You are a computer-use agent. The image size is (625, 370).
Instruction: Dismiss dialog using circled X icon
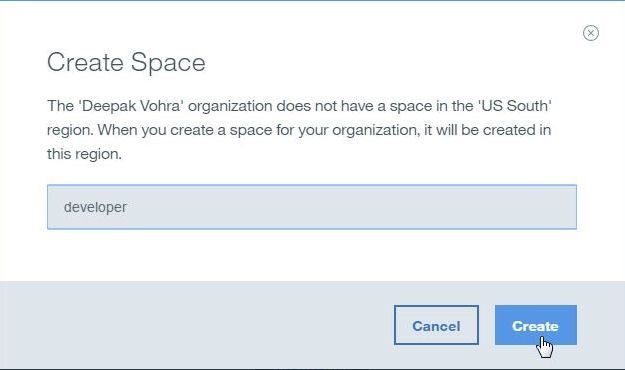591,33
